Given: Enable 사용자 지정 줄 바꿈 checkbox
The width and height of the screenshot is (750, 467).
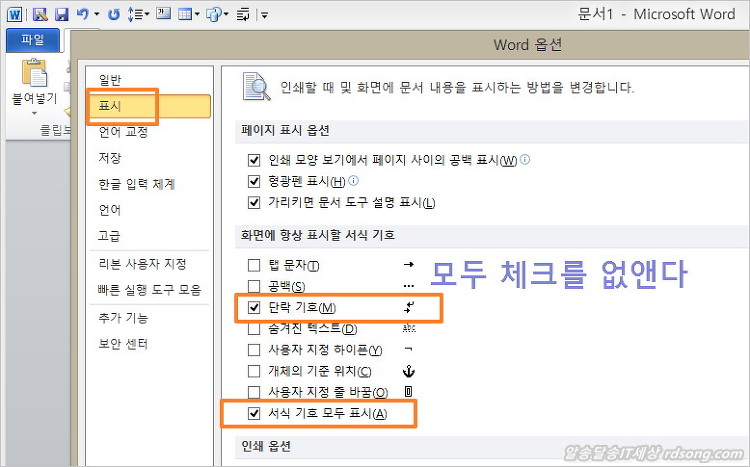Looking at the screenshot, I should point(254,392).
